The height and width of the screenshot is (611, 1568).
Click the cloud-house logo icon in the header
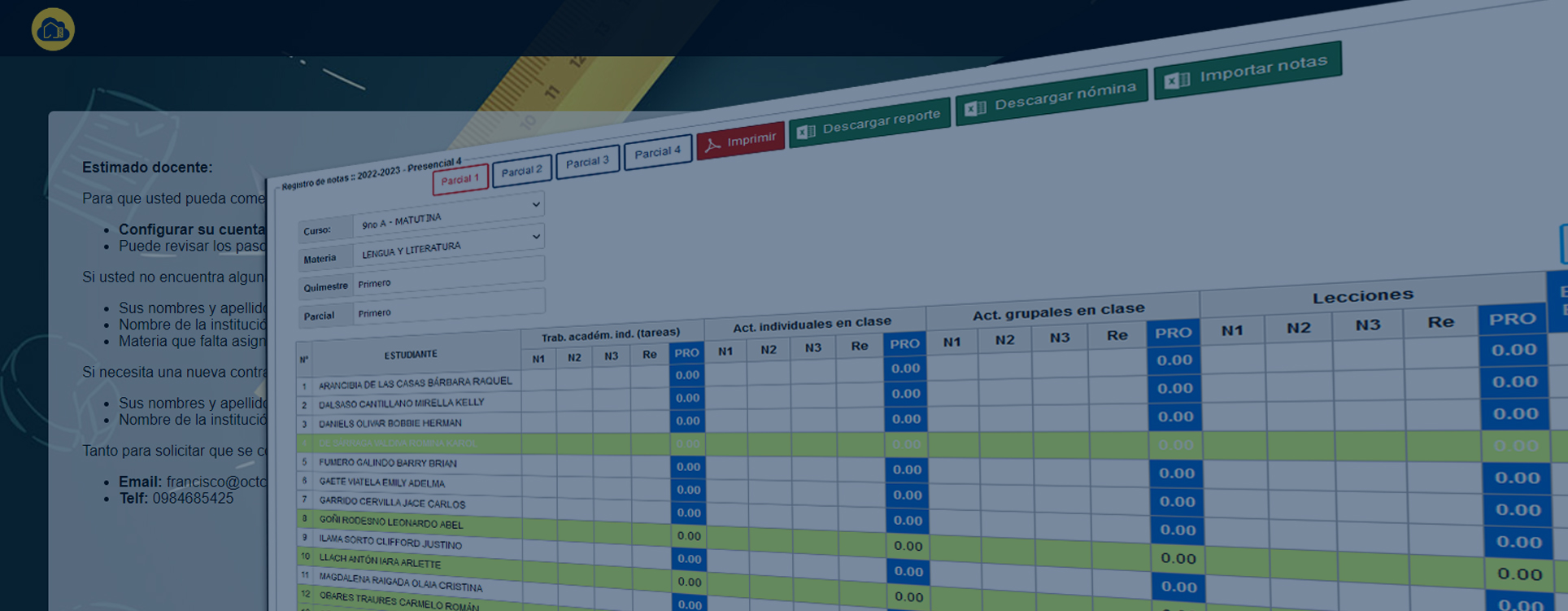coord(53,29)
